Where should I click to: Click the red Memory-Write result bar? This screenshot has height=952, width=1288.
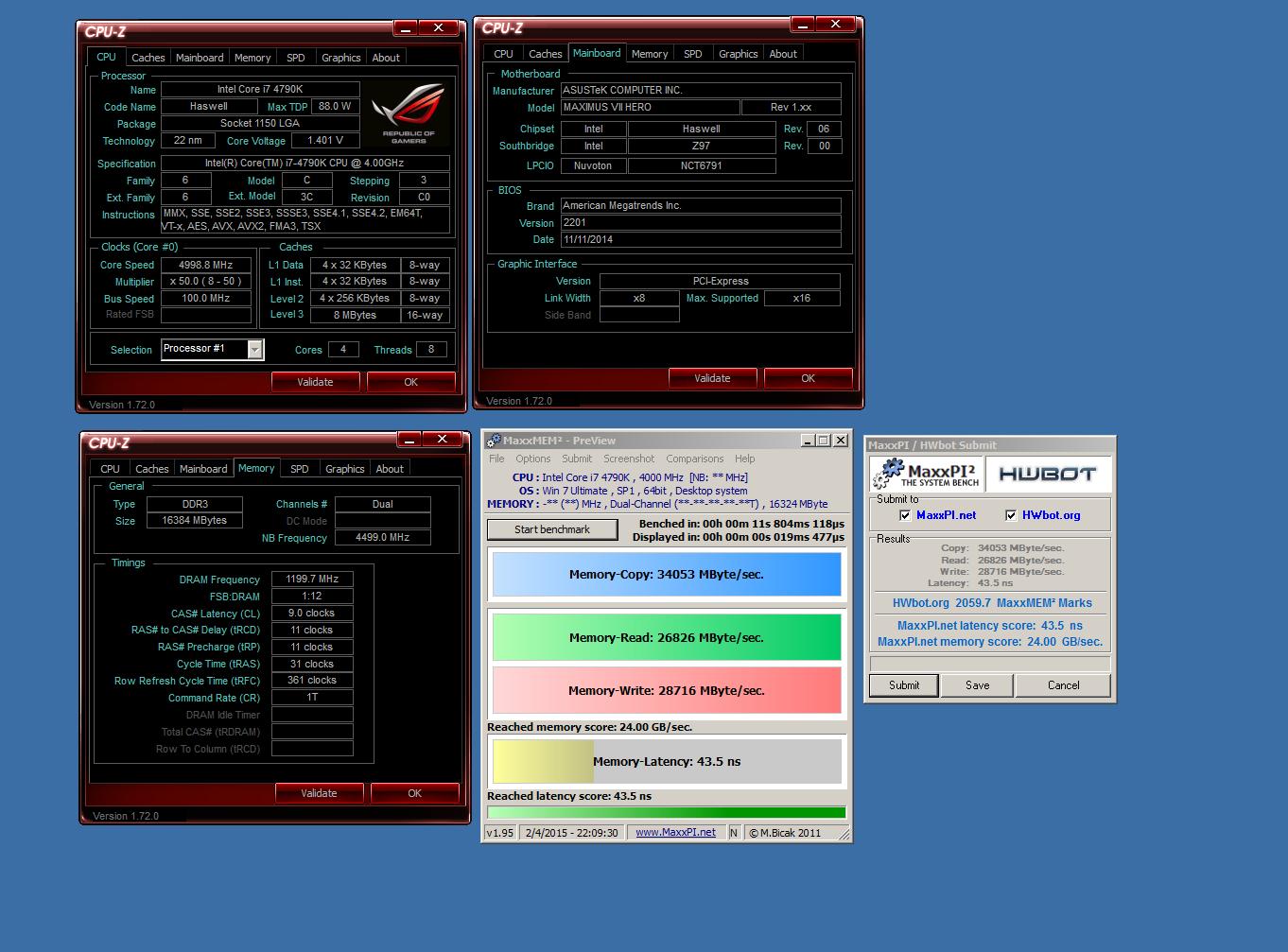pos(667,690)
